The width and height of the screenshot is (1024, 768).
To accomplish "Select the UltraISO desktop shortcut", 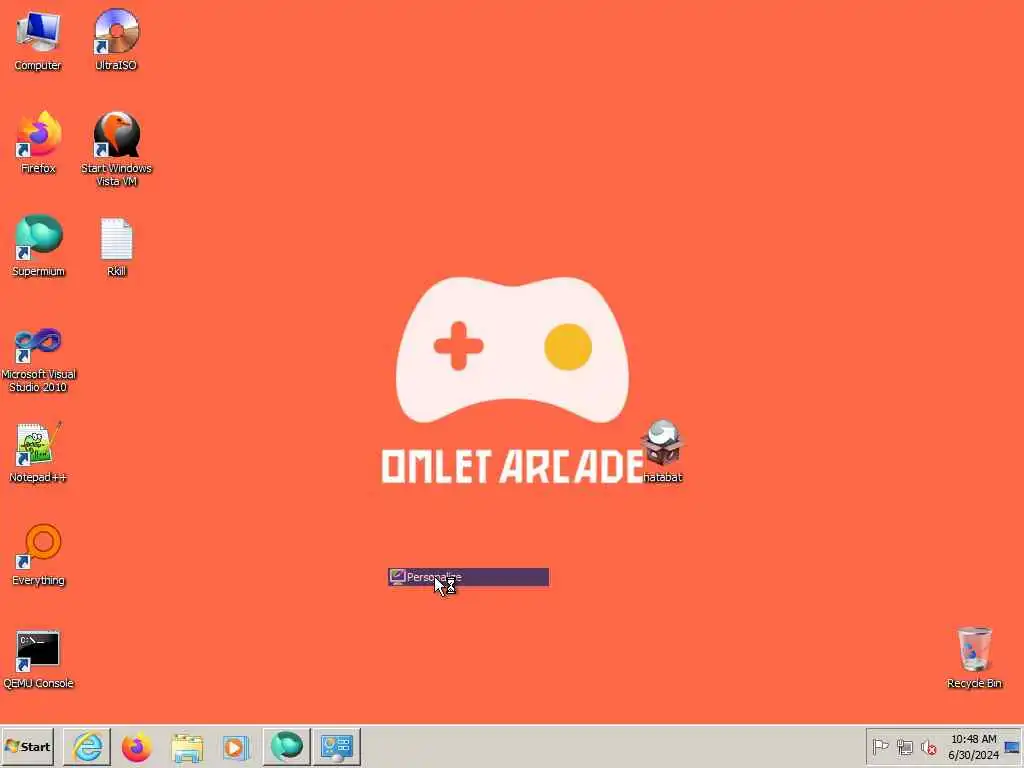I will point(116,40).
